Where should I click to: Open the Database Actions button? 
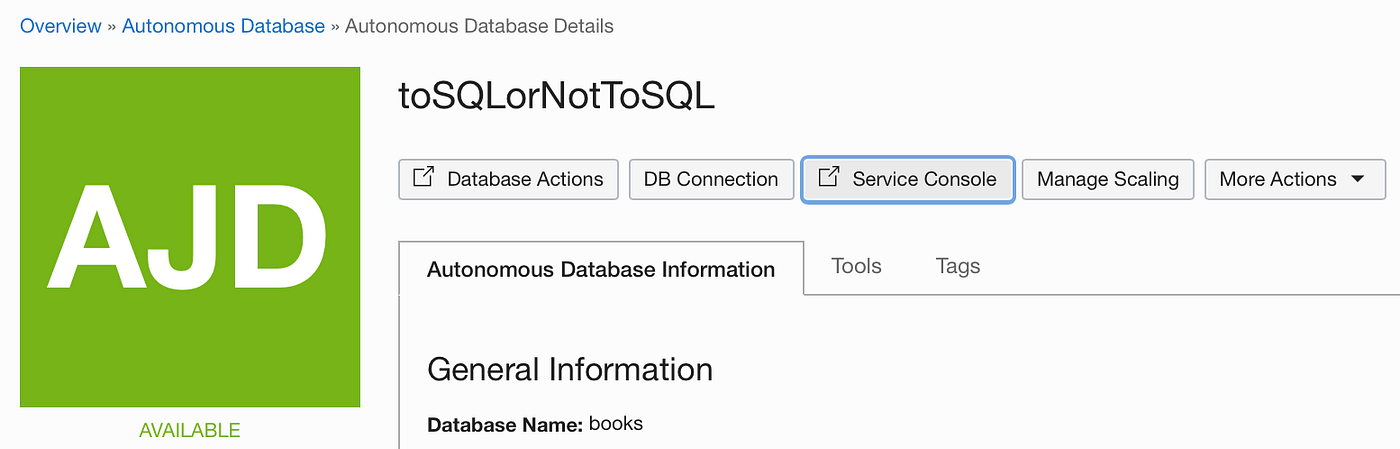tap(509, 180)
